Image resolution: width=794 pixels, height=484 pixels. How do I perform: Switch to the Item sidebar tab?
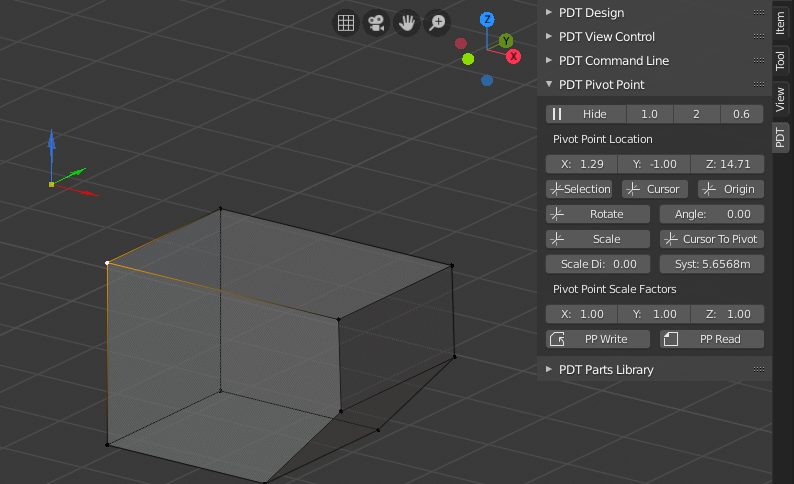(781, 23)
